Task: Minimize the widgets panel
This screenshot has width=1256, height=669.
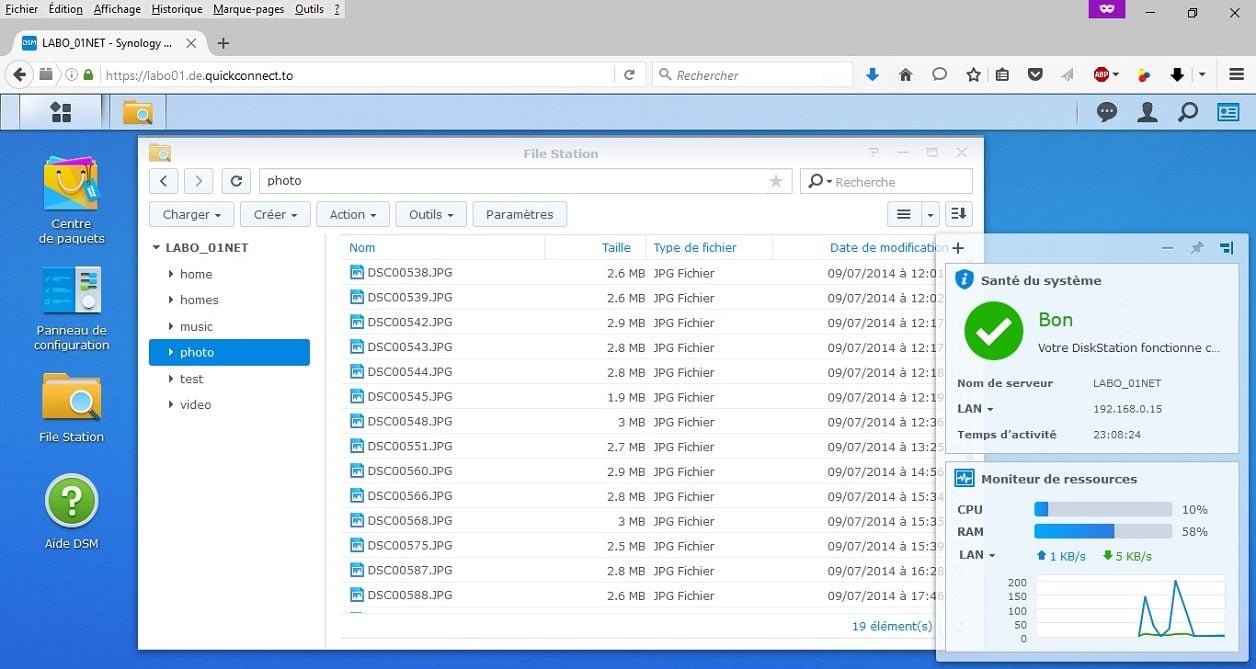Action: point(1167,248)
